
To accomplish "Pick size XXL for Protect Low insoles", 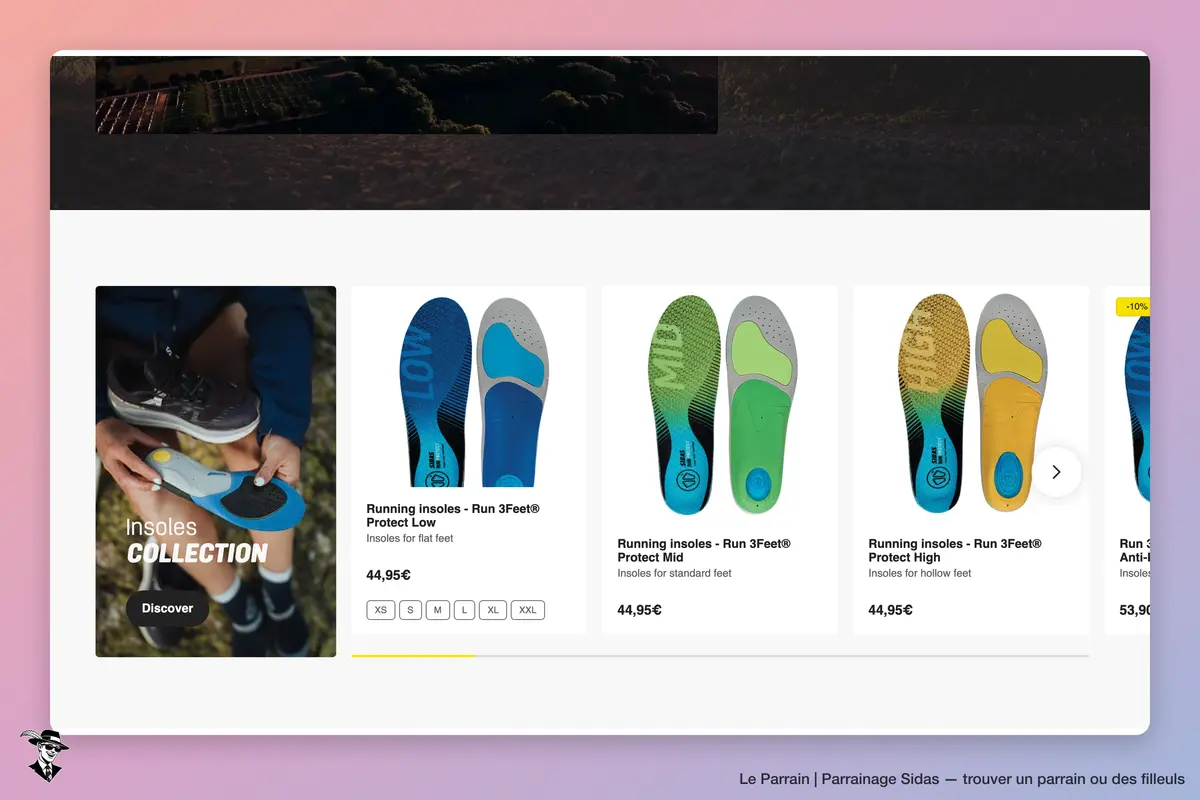I will [528, 610].
